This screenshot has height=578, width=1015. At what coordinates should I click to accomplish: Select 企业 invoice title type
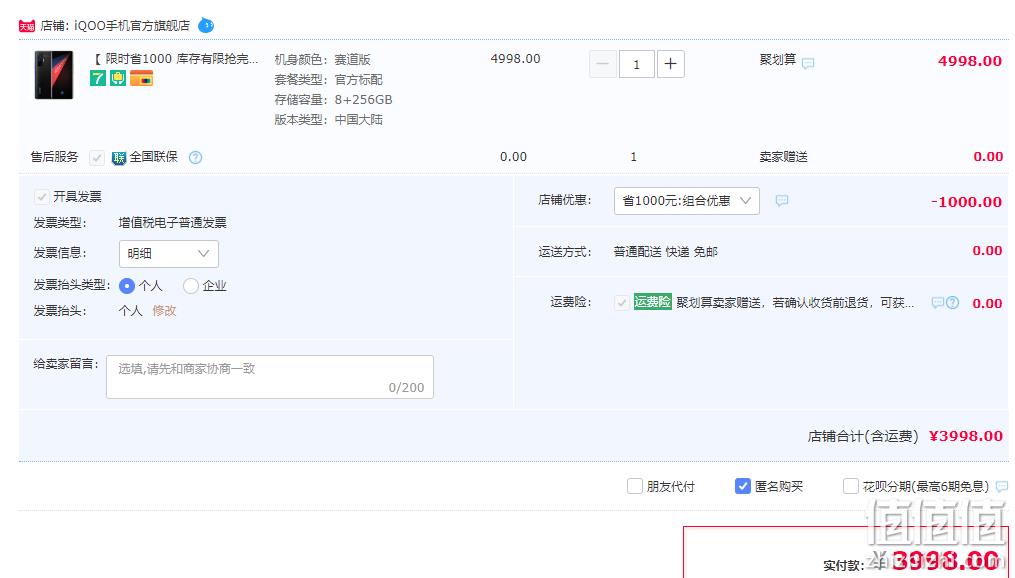click(x=190, y=285)
